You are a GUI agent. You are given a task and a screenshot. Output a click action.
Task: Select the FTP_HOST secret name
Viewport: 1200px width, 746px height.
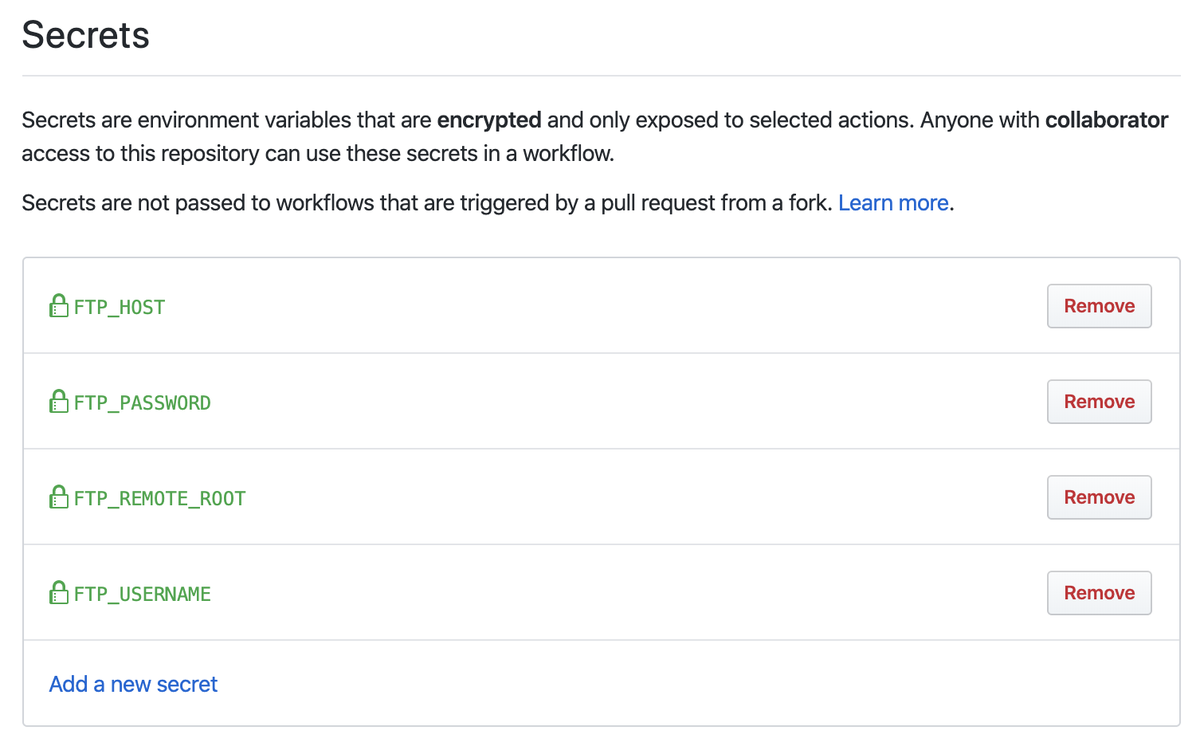[x=120, y=307]
